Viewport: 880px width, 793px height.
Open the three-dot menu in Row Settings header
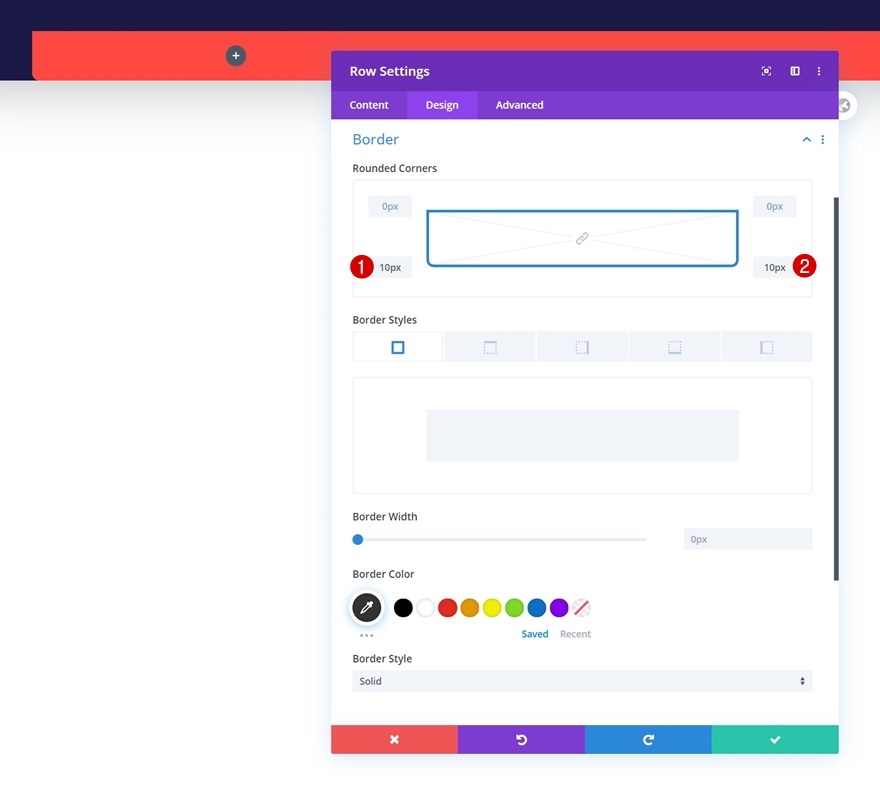[x=819, y=71]
